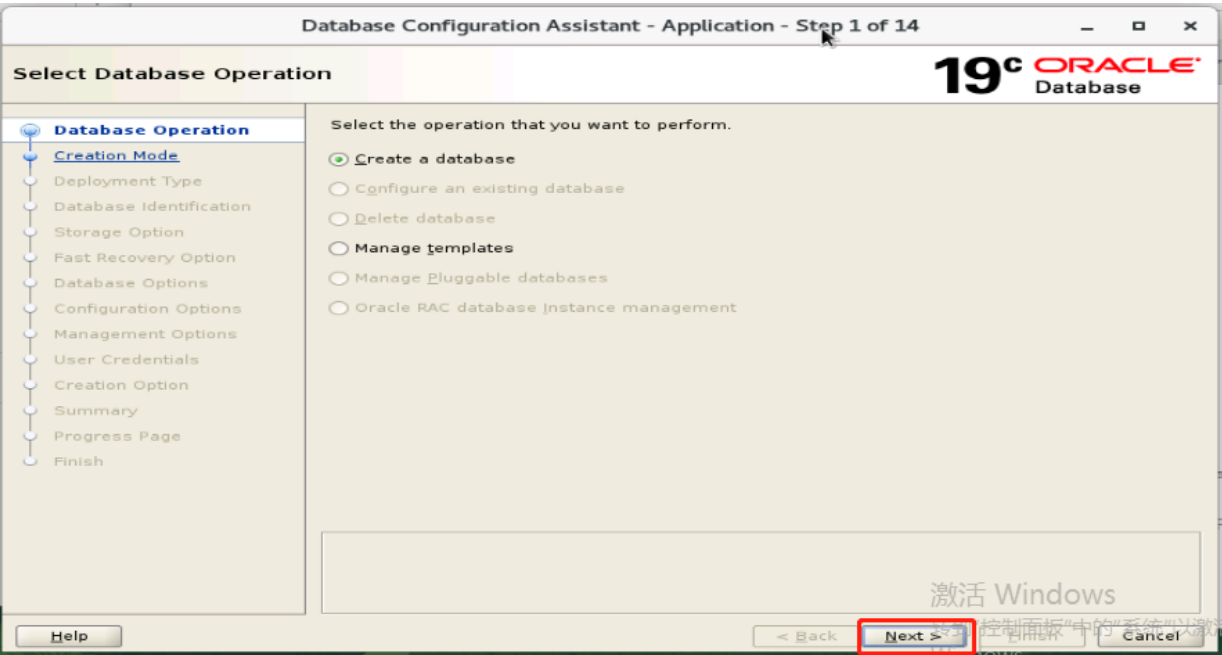The width and height of the screenshot is (1222, 655).
Task: Select Configure an existing database option
Action: pyautogui.click(x=339, y=189)
